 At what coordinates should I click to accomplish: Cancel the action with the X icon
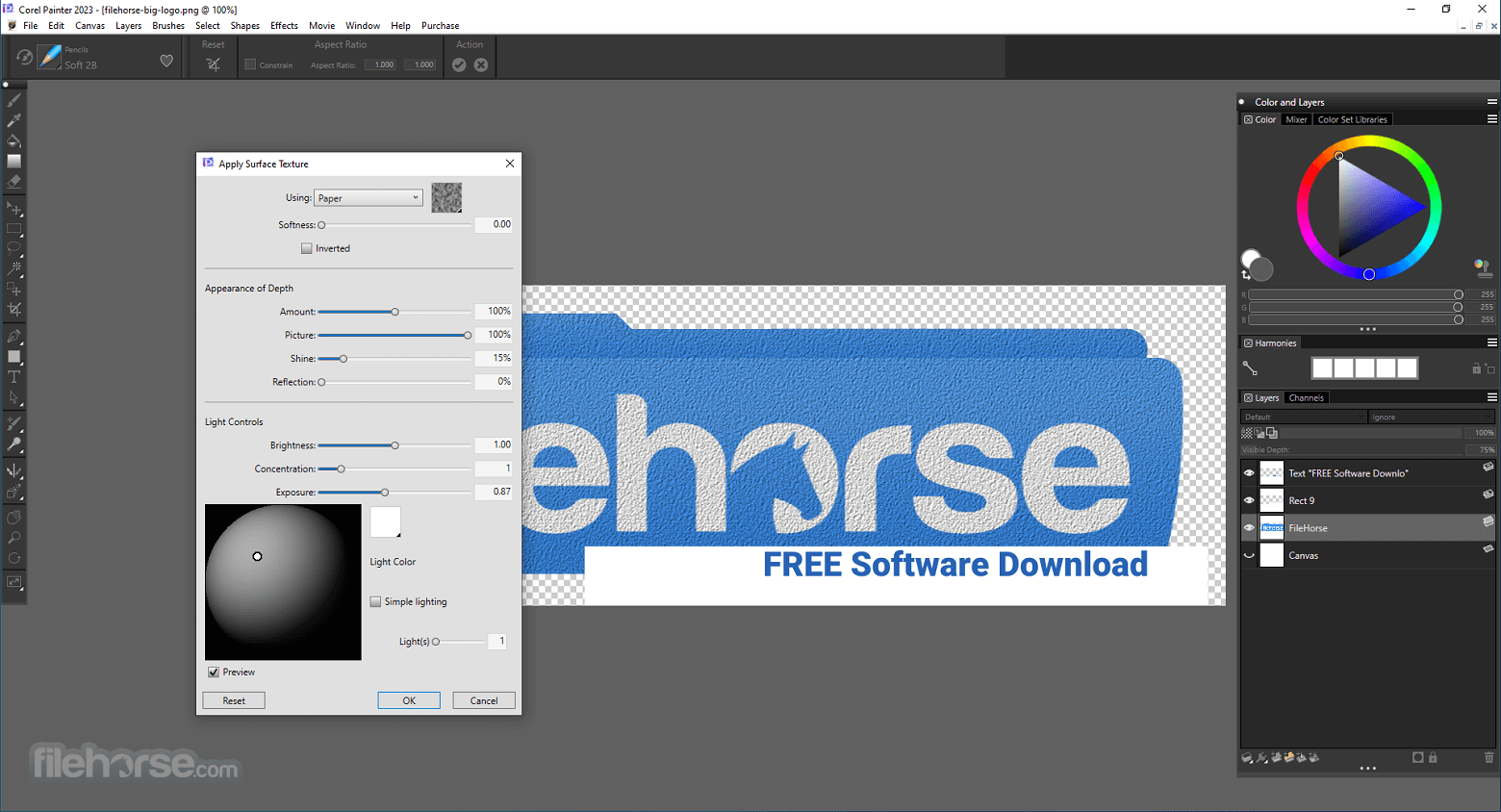(481, 64)
